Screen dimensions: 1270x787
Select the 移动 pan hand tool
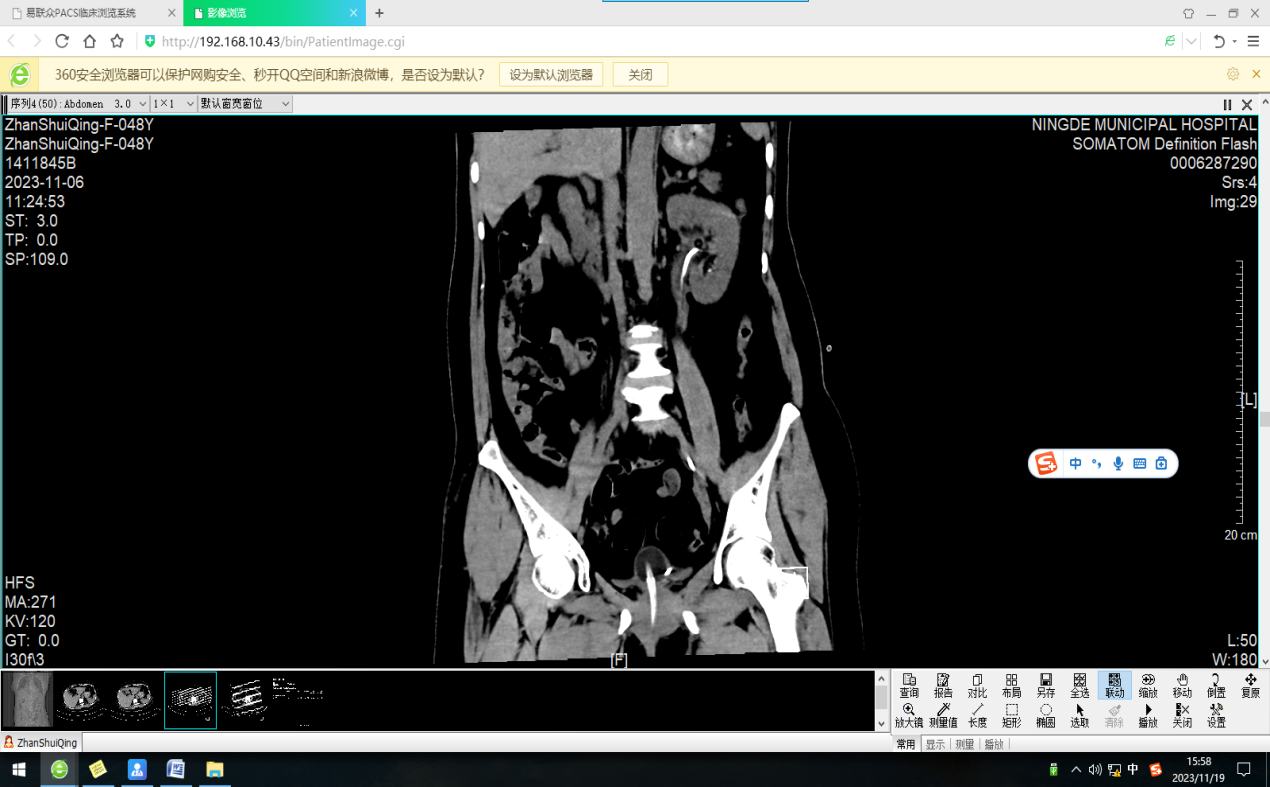tap(1182, 685)
